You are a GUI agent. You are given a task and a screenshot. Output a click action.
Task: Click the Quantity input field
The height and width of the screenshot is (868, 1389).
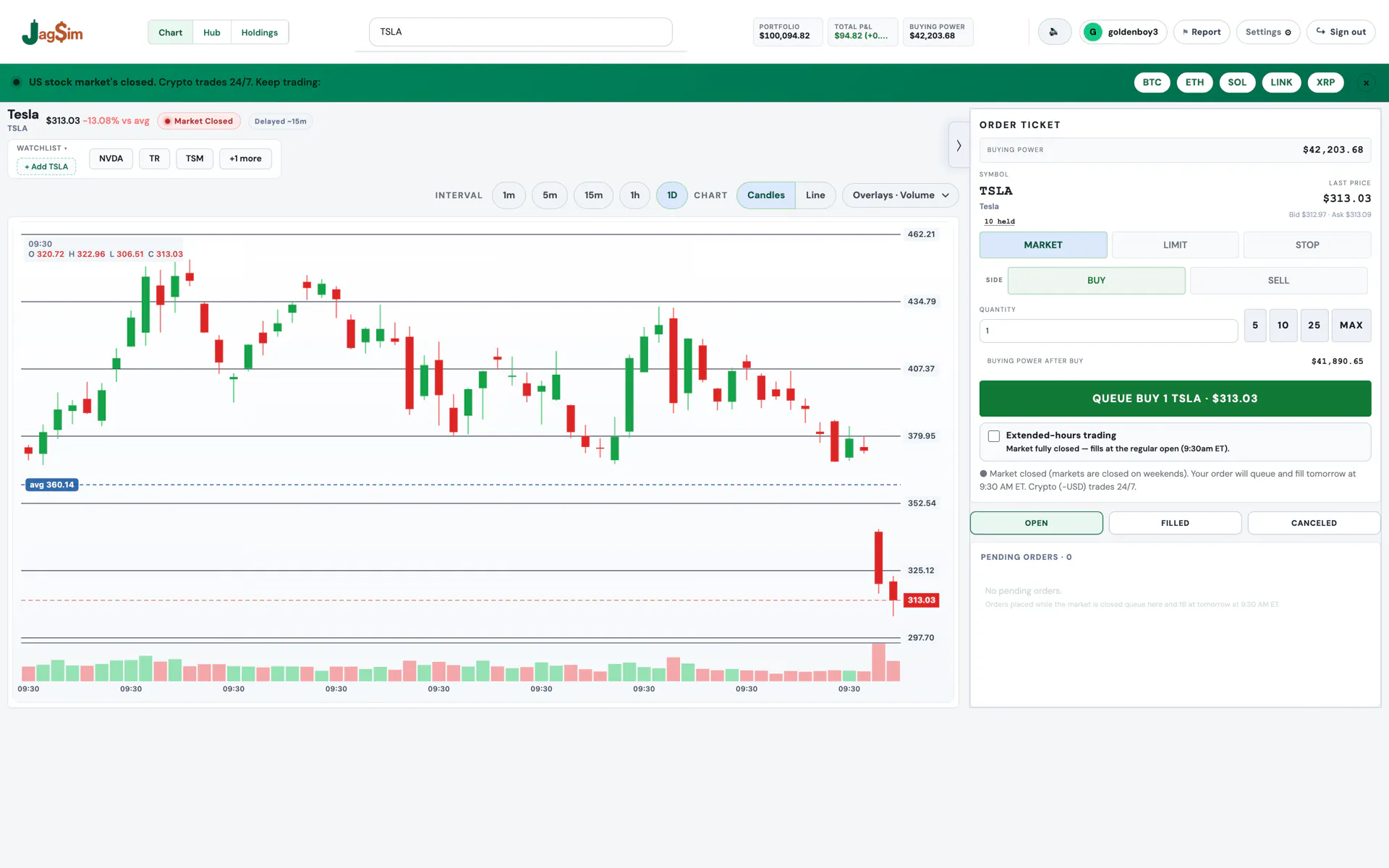tap(1108, 331)
